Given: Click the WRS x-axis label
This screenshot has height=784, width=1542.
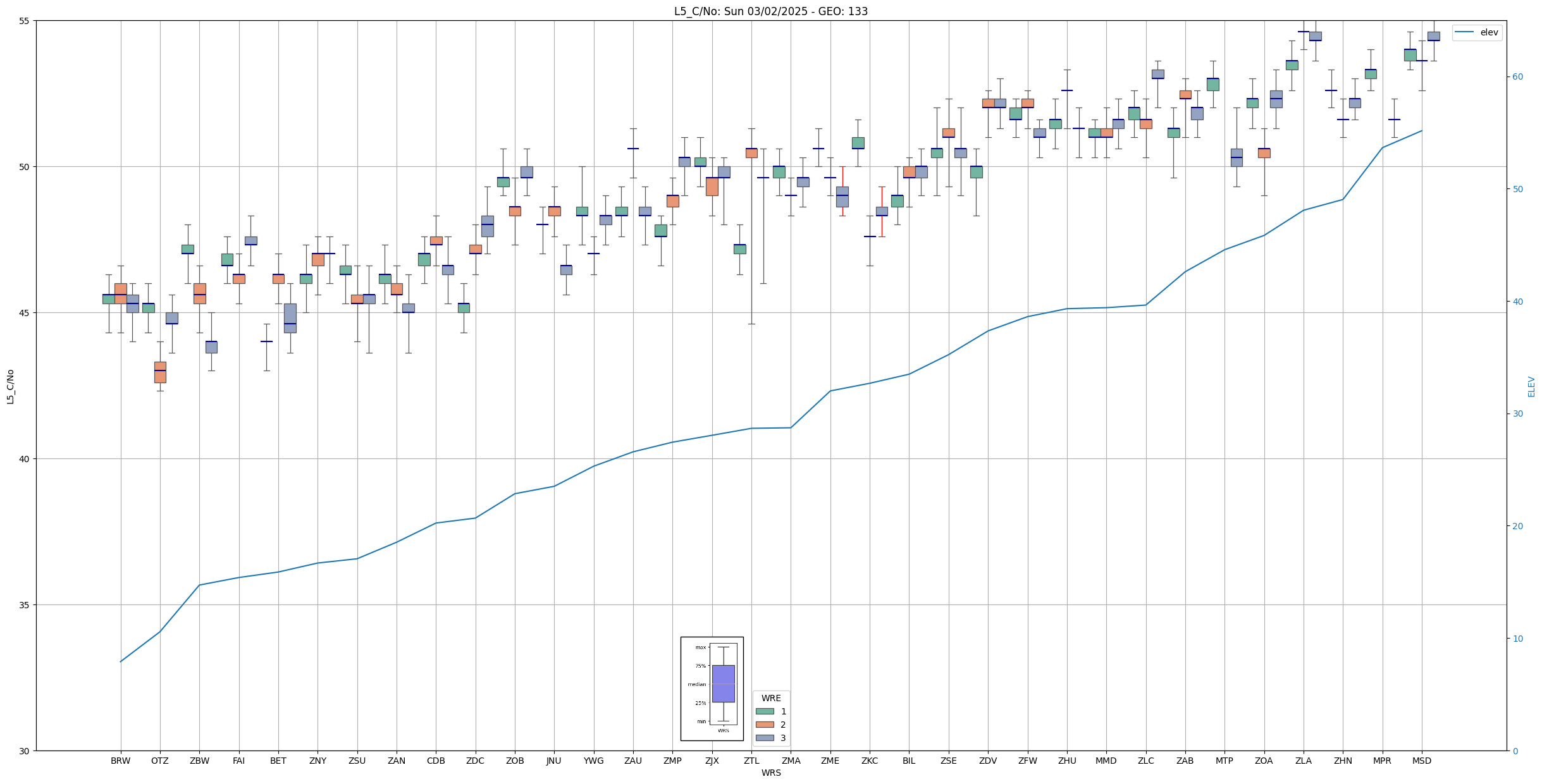Looking at the screenshot, I should (770, 773).
